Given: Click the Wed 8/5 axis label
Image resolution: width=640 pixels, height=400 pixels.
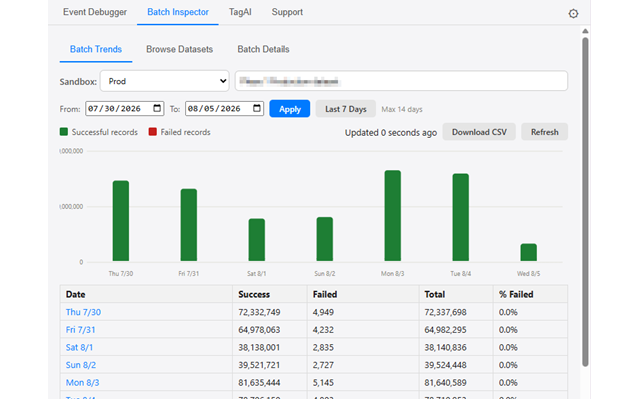Looking at the screenshot, I should click(529, 273).
